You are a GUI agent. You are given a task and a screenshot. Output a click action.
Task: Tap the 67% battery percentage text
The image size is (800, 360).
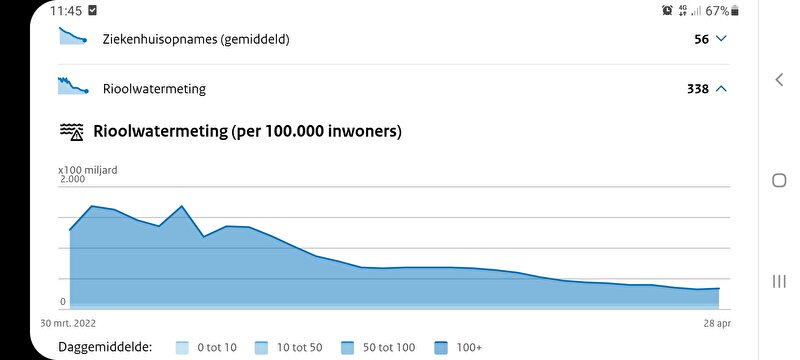pyautogui.click(x=717, y=11)
